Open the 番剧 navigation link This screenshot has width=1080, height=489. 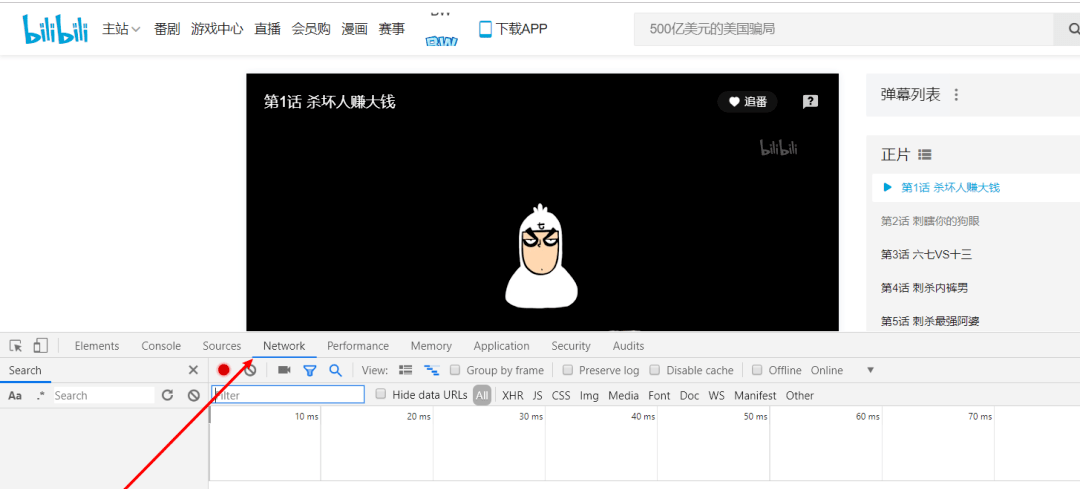(x=167, y=29)
